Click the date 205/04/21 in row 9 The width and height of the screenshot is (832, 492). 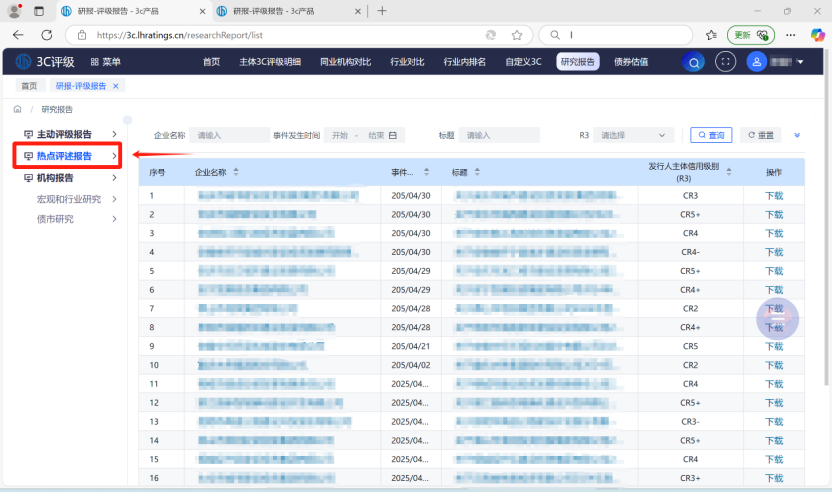pos(411,347)
